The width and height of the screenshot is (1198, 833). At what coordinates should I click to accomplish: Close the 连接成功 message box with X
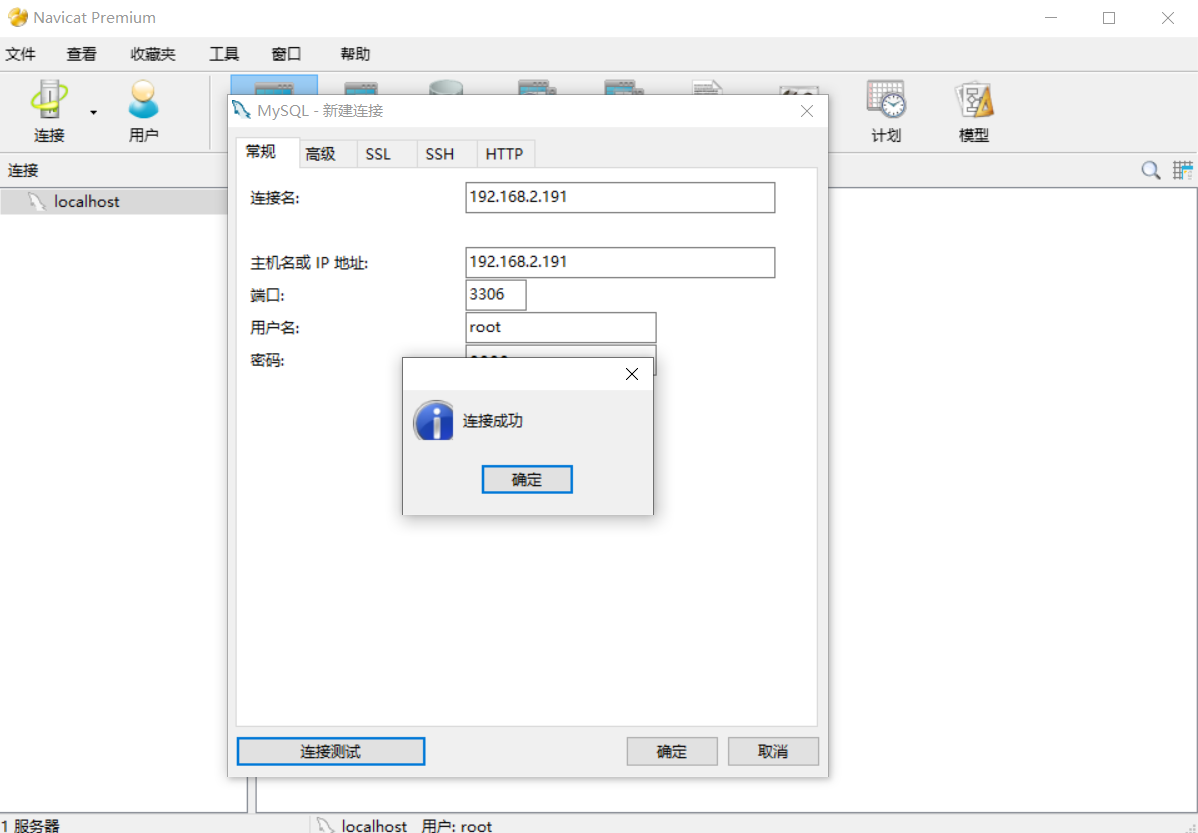632,374
